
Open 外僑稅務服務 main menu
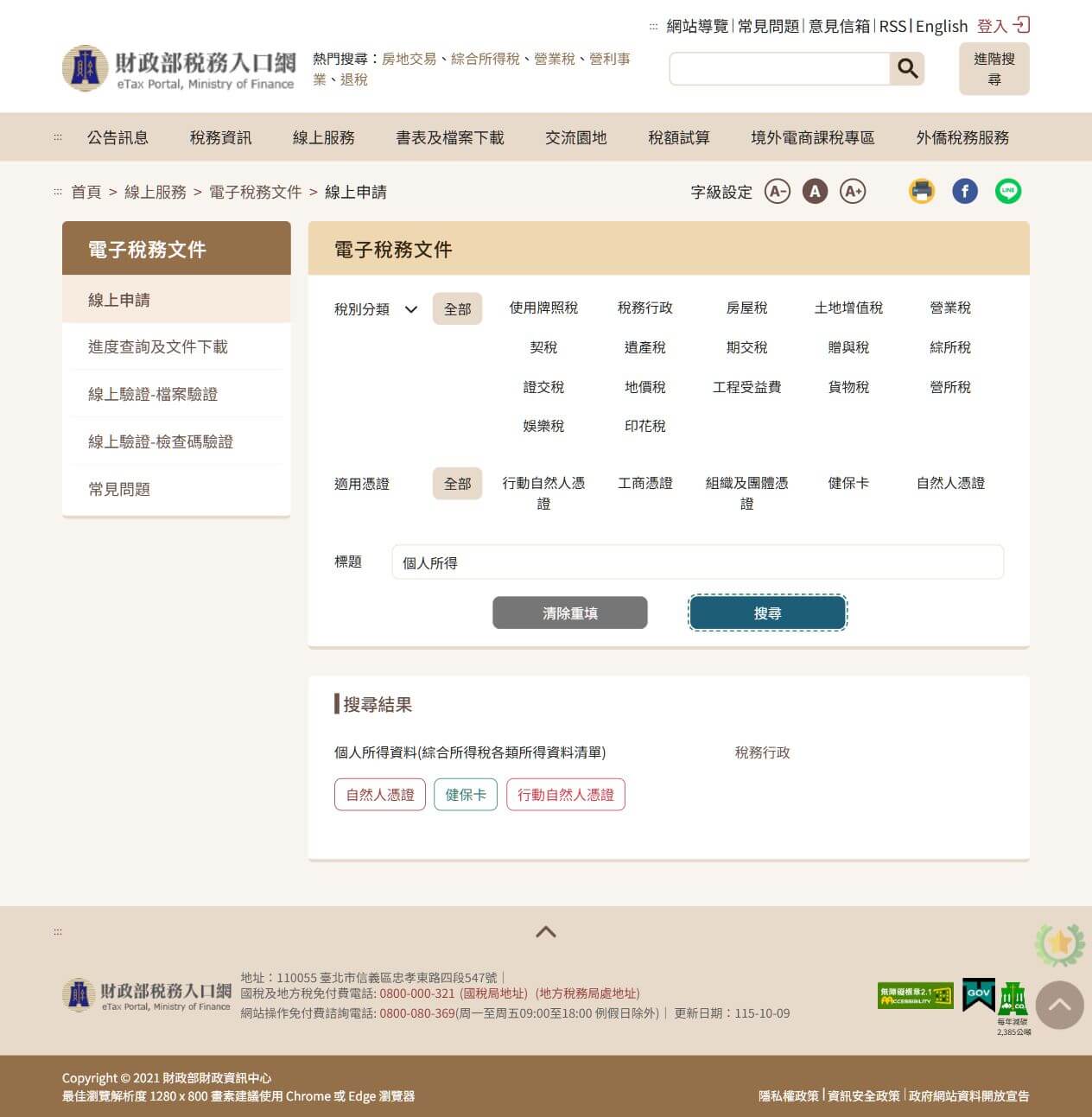tap(962, 137)
